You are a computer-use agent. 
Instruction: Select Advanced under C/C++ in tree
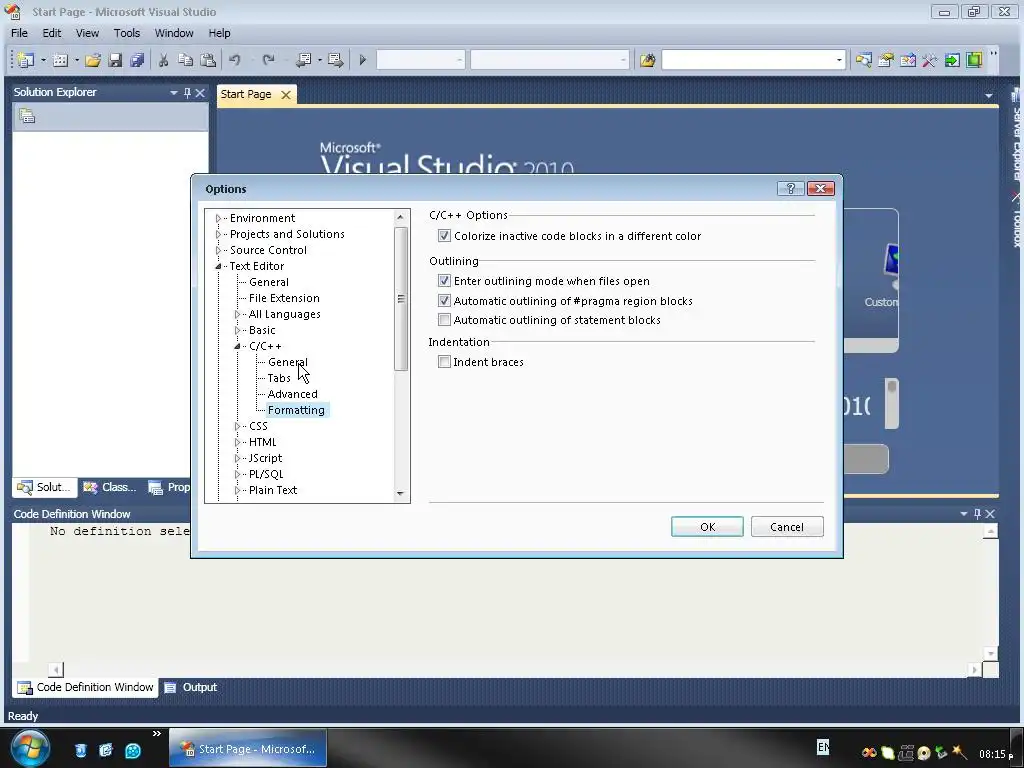(293, 394)
